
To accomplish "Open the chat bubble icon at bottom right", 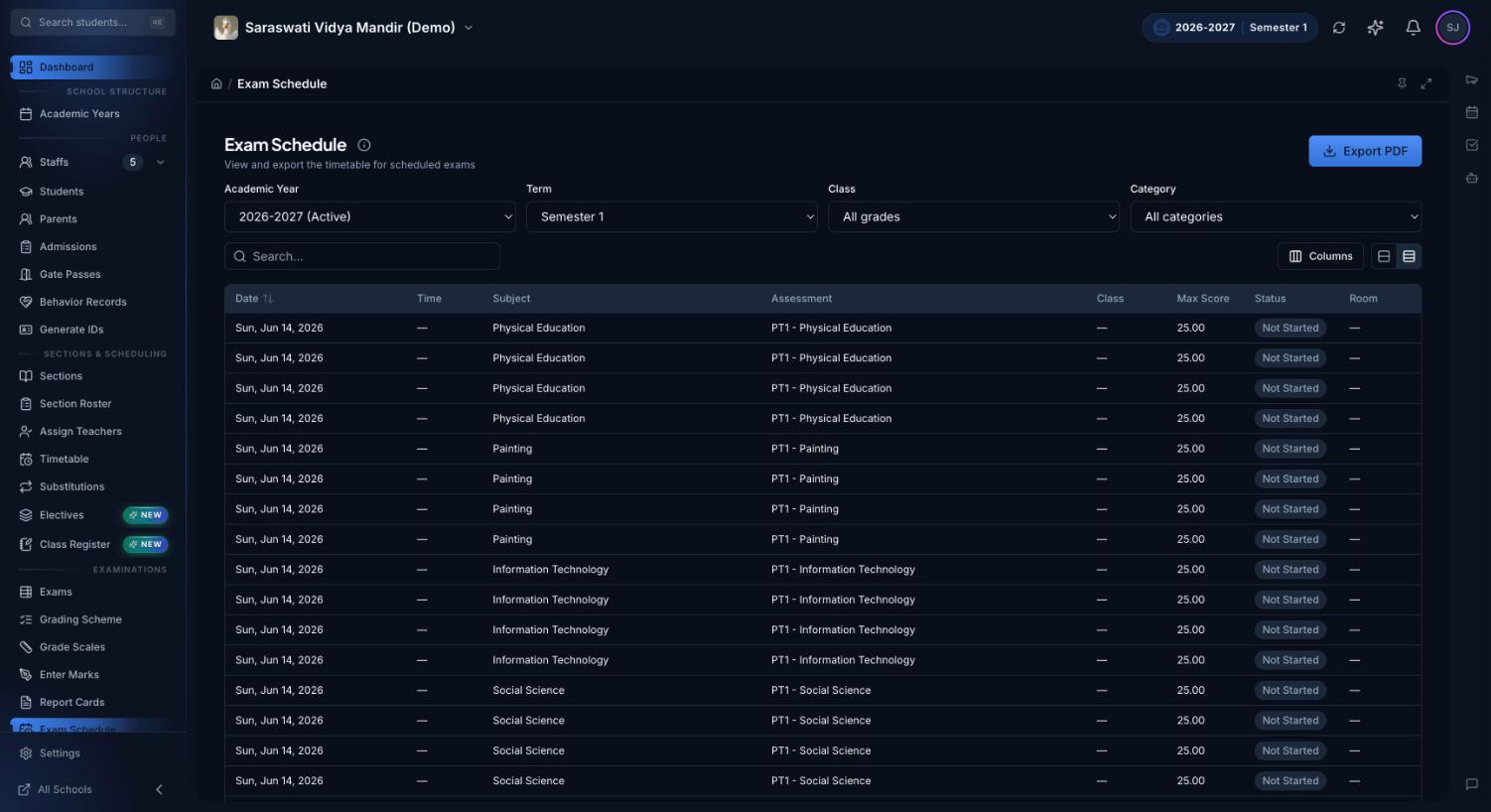I will click(1471, 784).
